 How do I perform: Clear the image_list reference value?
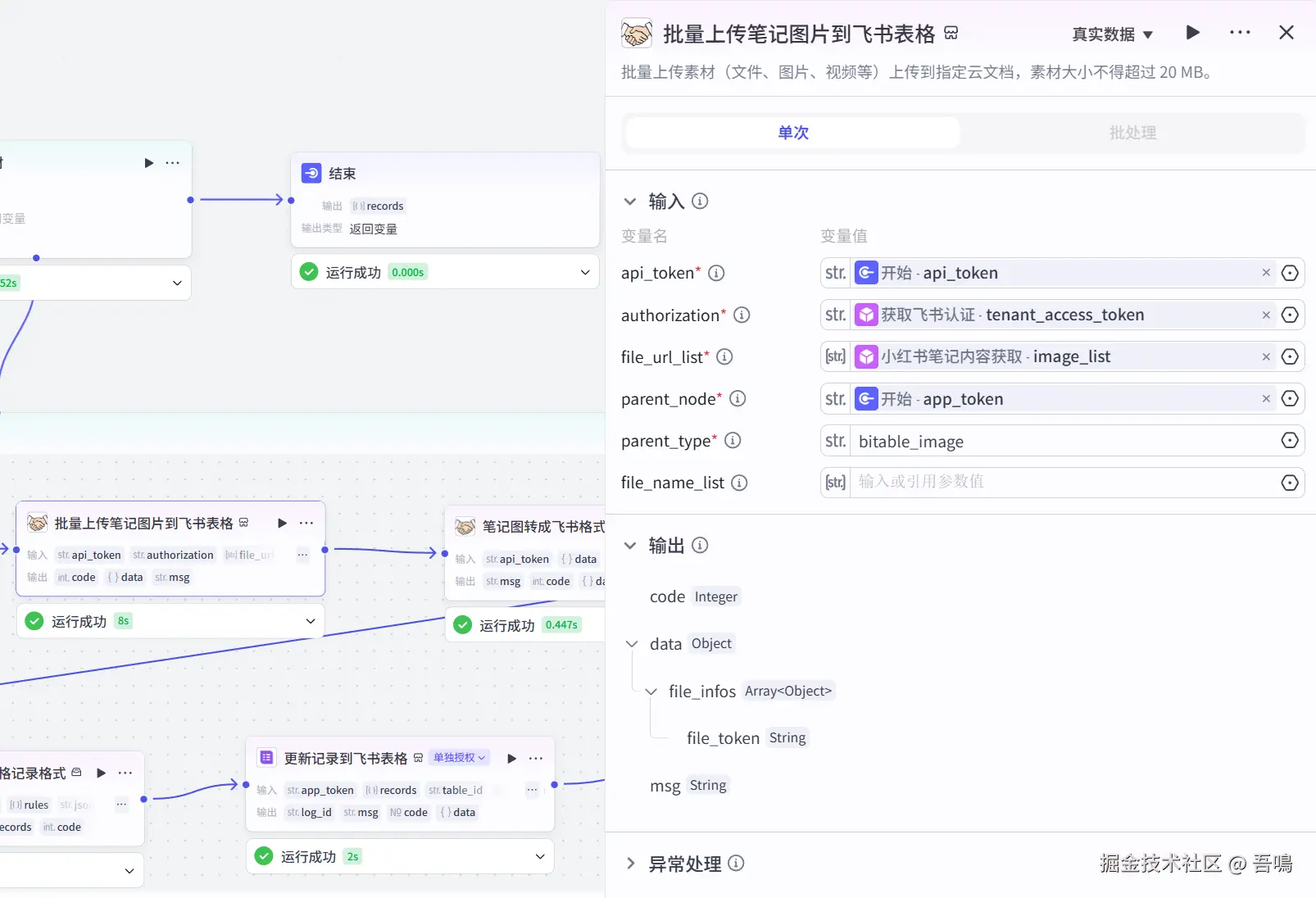coord(1266,356)
